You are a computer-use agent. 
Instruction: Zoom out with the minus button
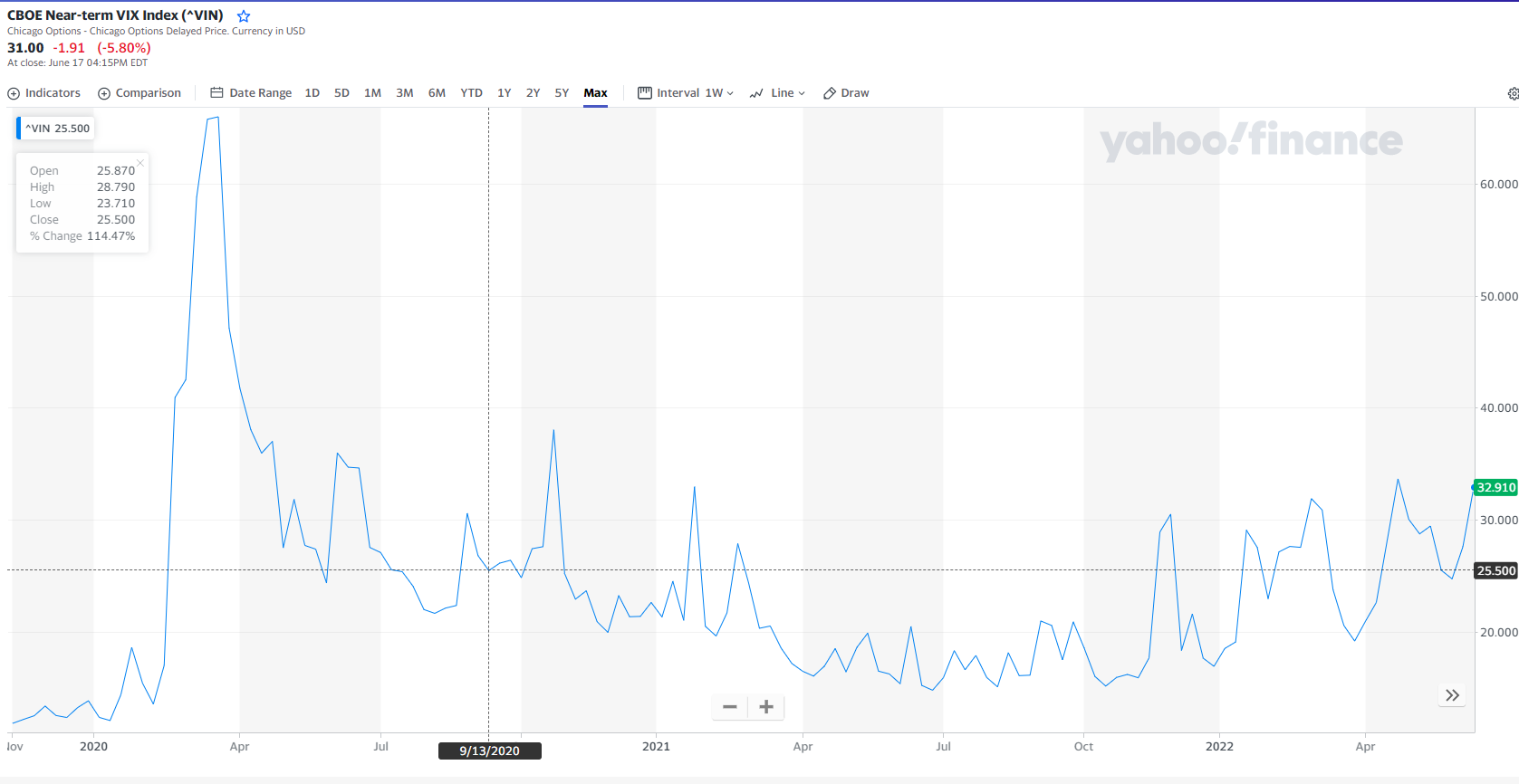730,707
